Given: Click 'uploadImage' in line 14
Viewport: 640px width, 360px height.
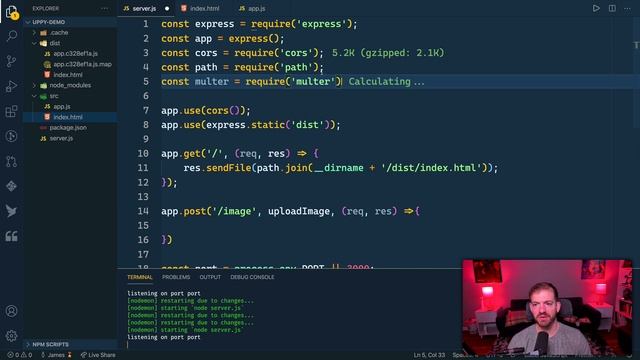Looking at the screenshot, I should 299,211.
